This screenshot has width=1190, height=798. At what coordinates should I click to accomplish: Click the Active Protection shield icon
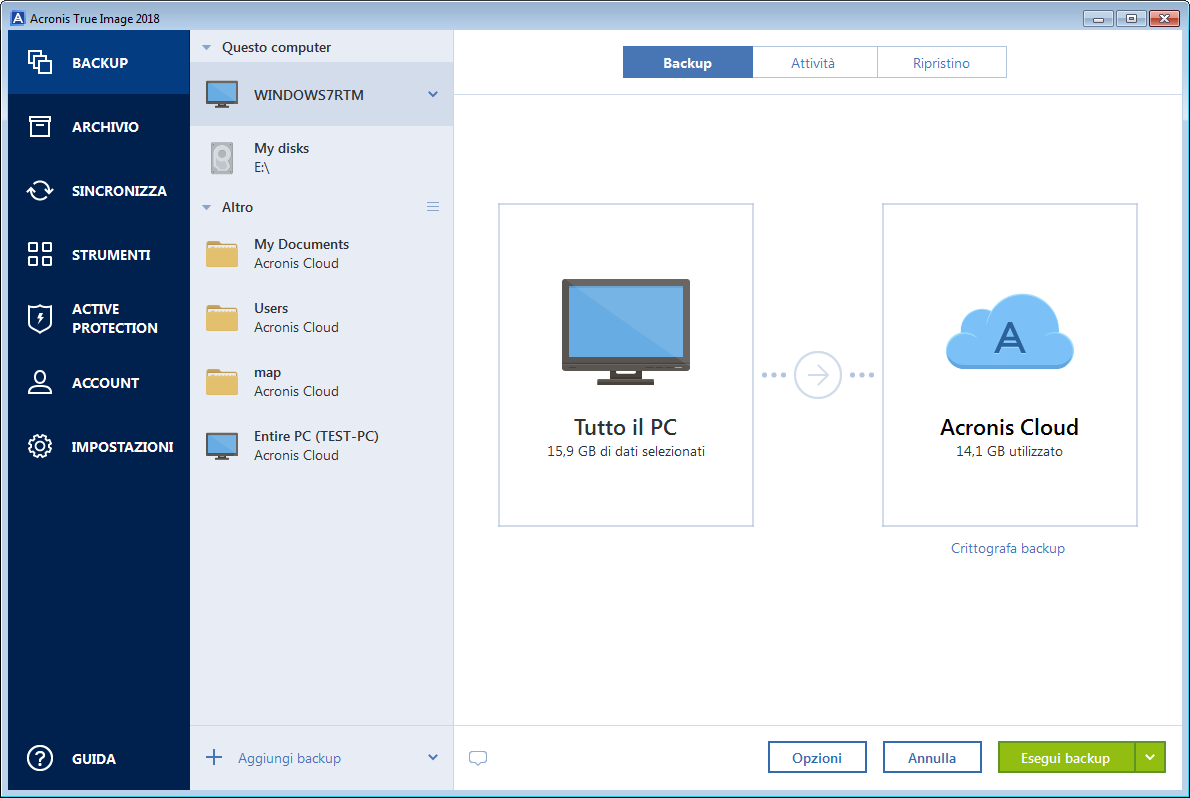[x=39, y=318]
